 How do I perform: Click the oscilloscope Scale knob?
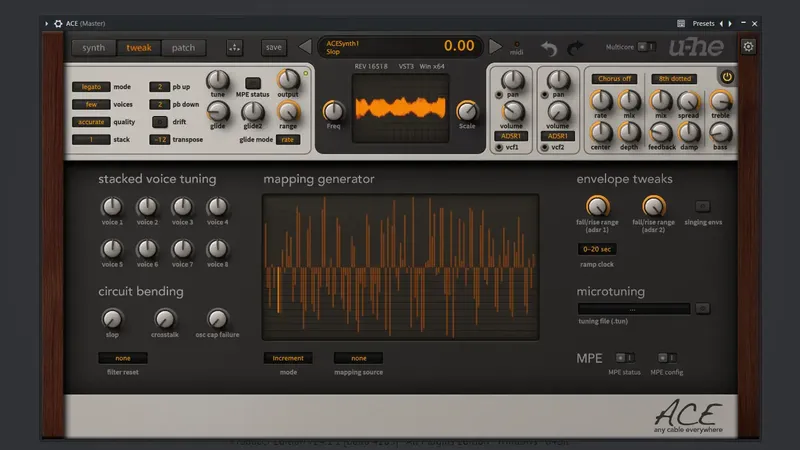pyautogui.click(x=466, y=111)
